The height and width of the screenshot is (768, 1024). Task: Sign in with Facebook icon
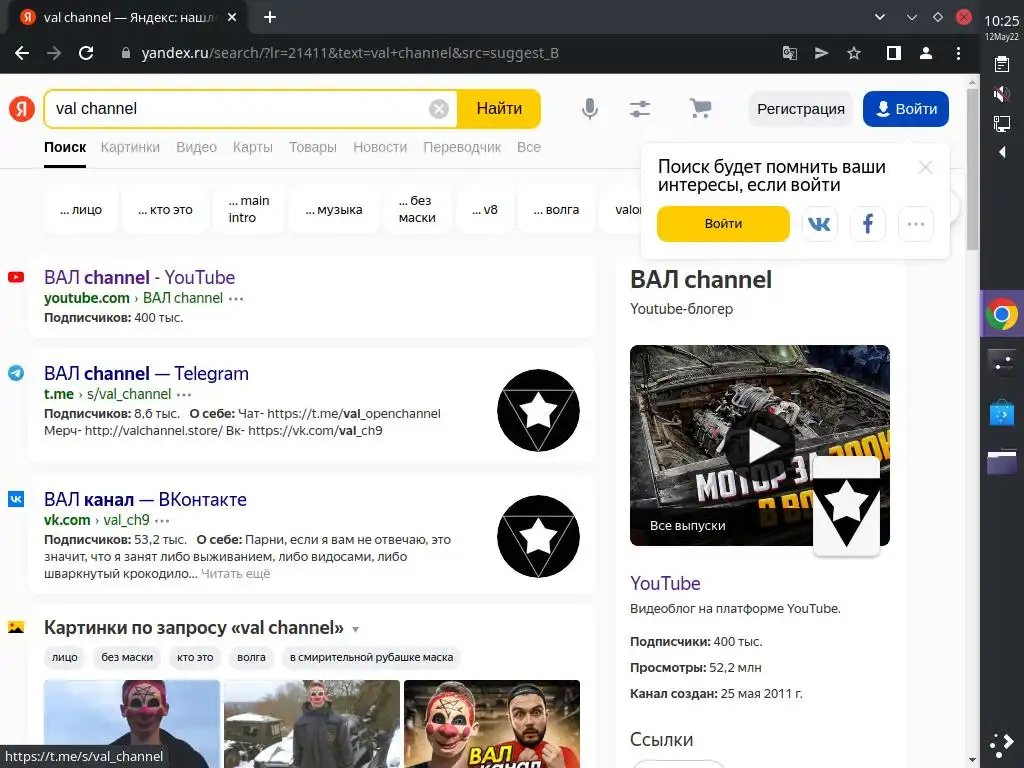tap(867, 224)
